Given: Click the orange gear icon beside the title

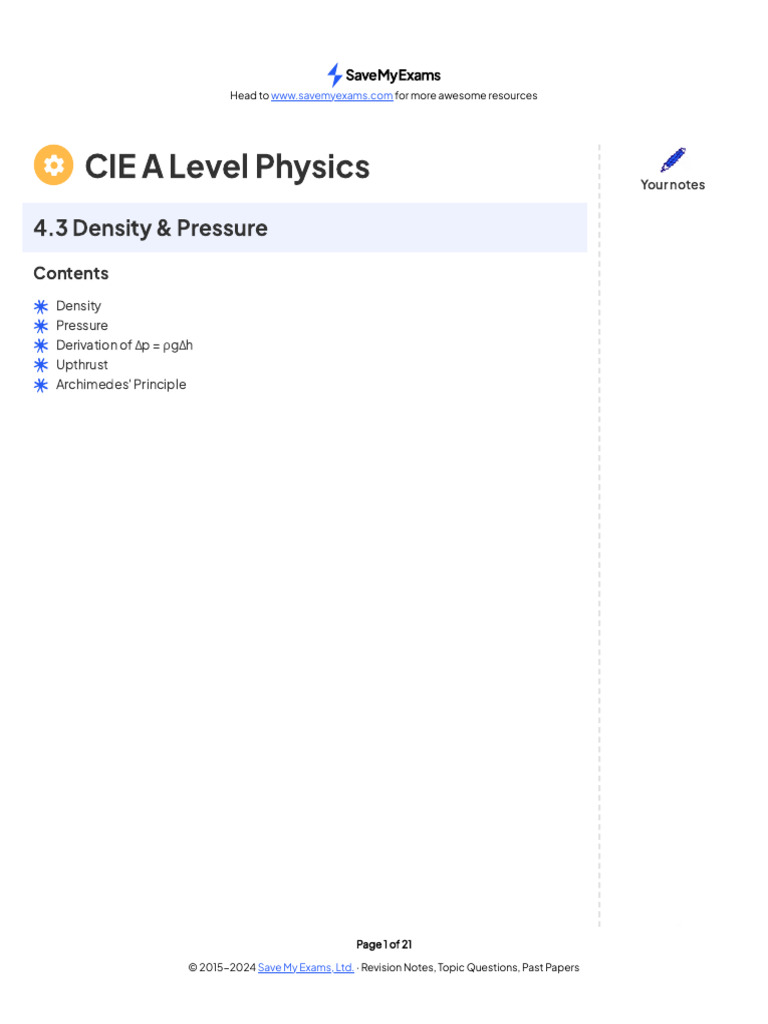Looking at the screenshot, I should point(54,165).
